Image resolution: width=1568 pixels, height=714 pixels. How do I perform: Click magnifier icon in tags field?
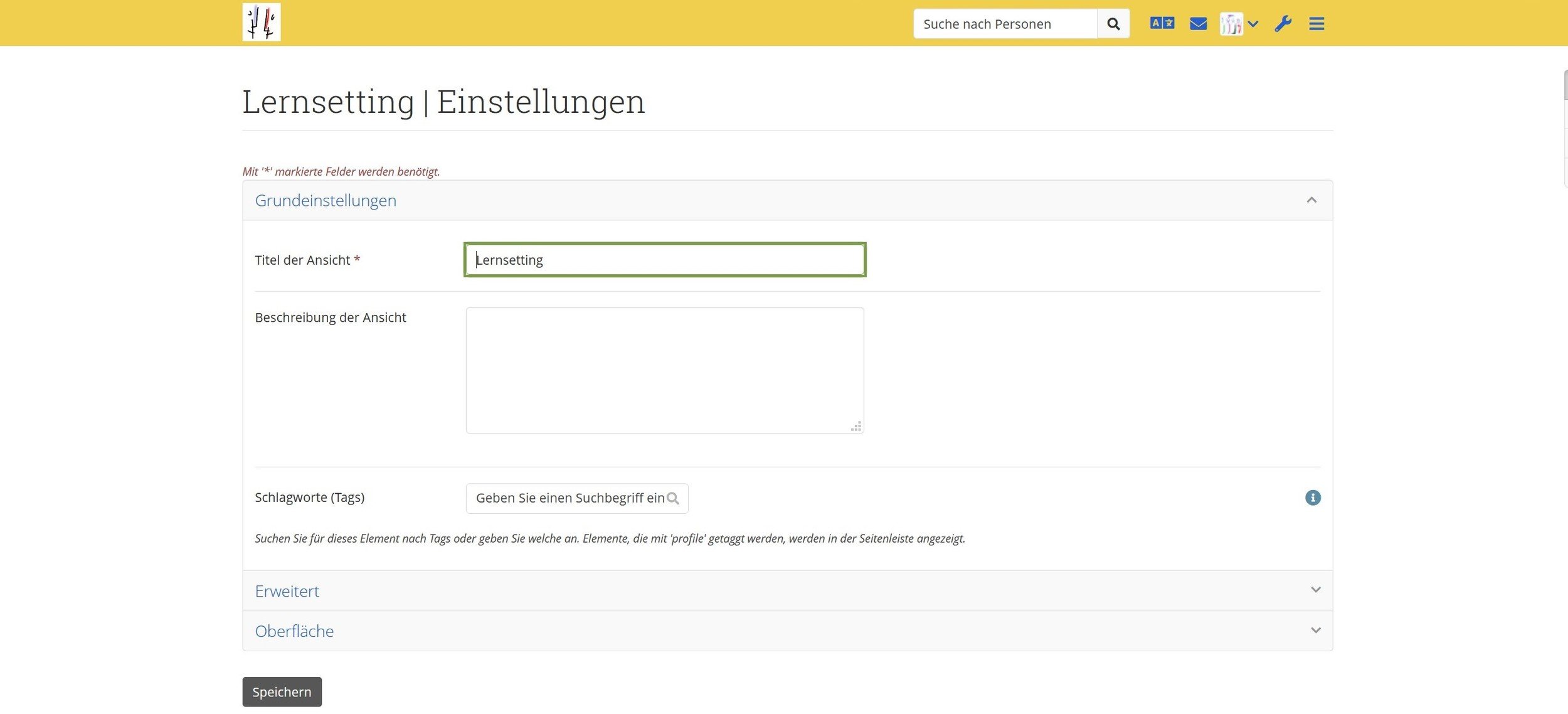(673, 498)
